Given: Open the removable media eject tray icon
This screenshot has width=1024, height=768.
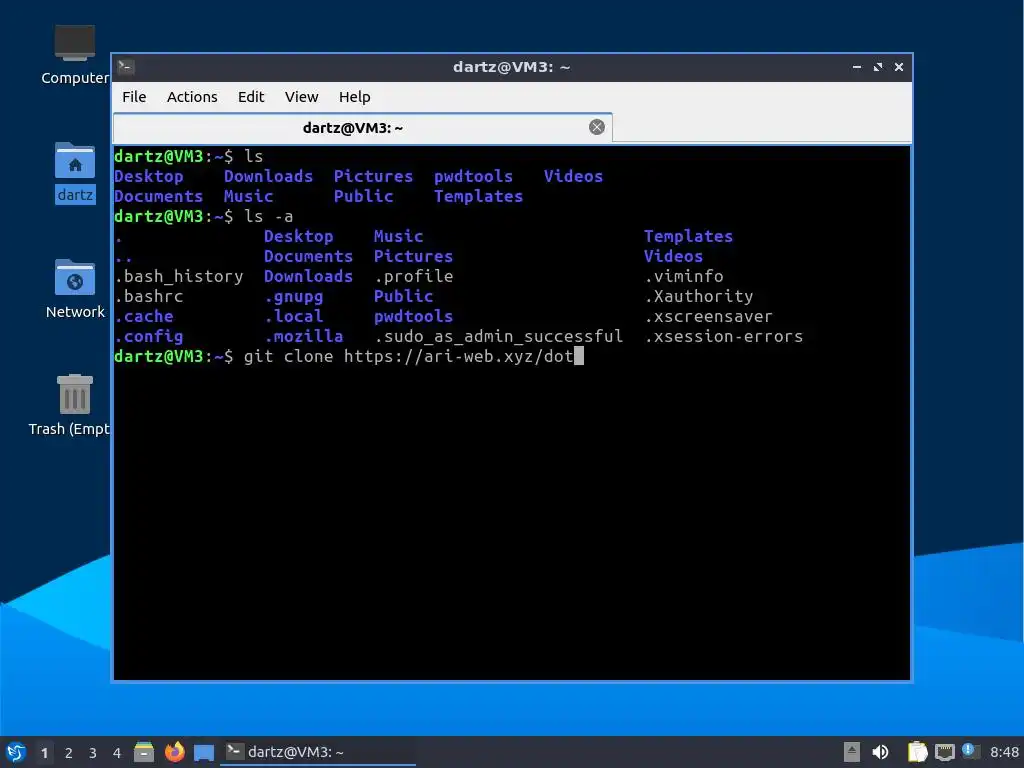Looking at the screenshot, I should (852, 752).
